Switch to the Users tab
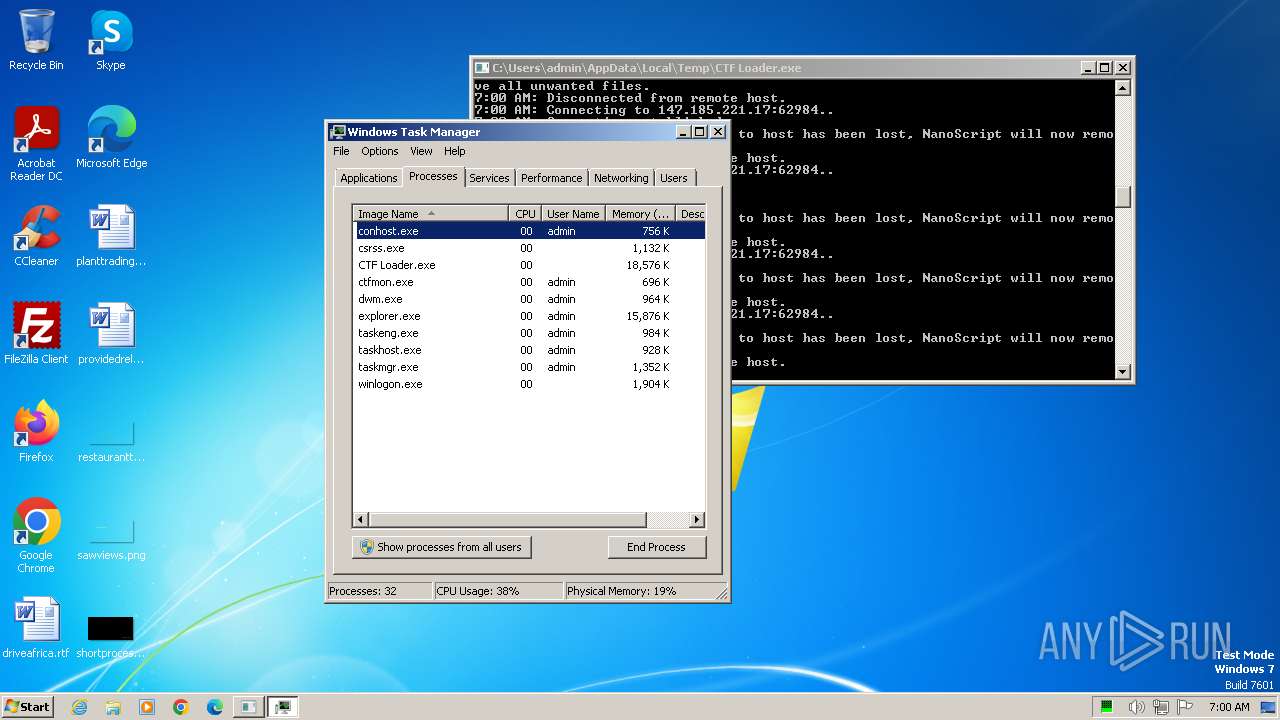The height and width of the screenshot is (720, 1280). point(674,178)
